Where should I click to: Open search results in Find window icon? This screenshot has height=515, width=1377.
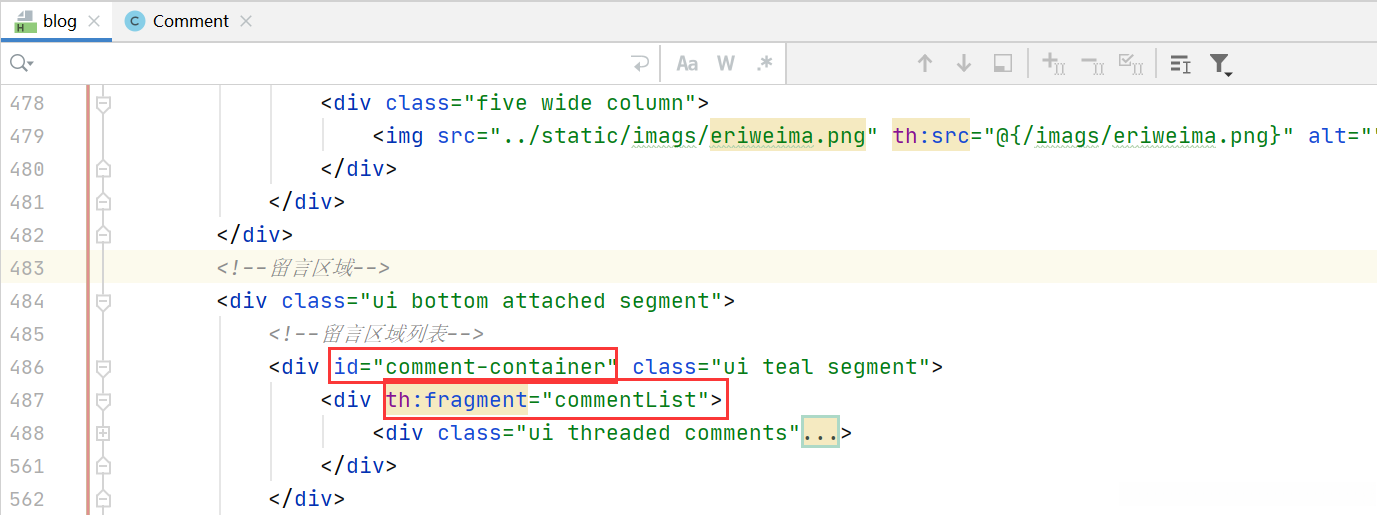(1181, 64)
